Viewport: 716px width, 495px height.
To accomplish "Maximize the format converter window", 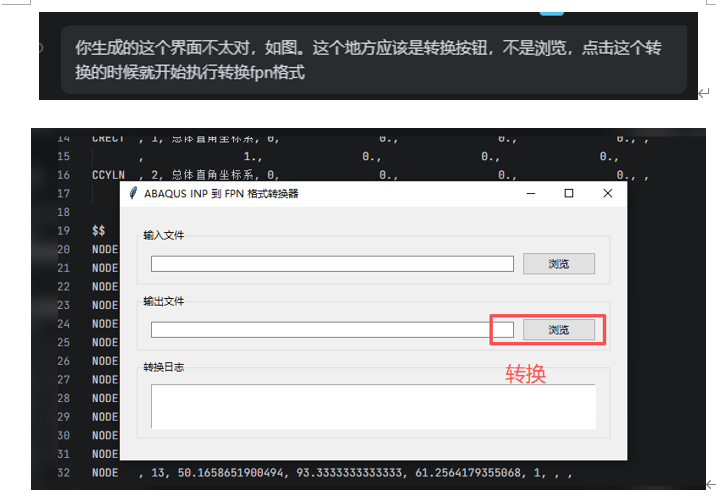I will pos(568,193).
